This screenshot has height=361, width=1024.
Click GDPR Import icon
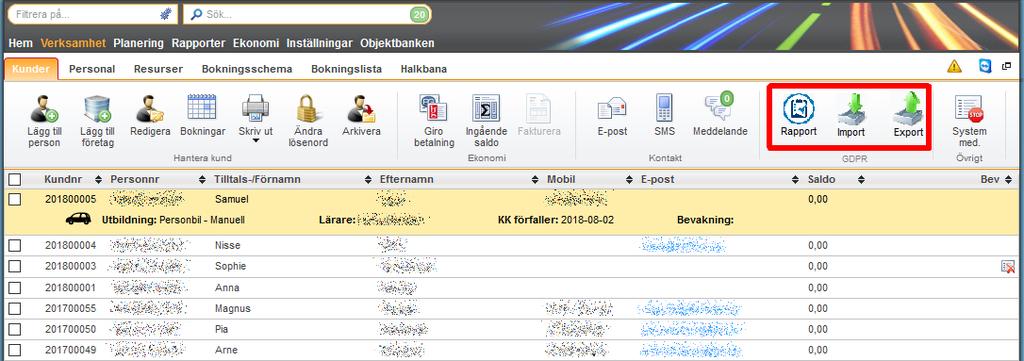[x=851, y=108]
